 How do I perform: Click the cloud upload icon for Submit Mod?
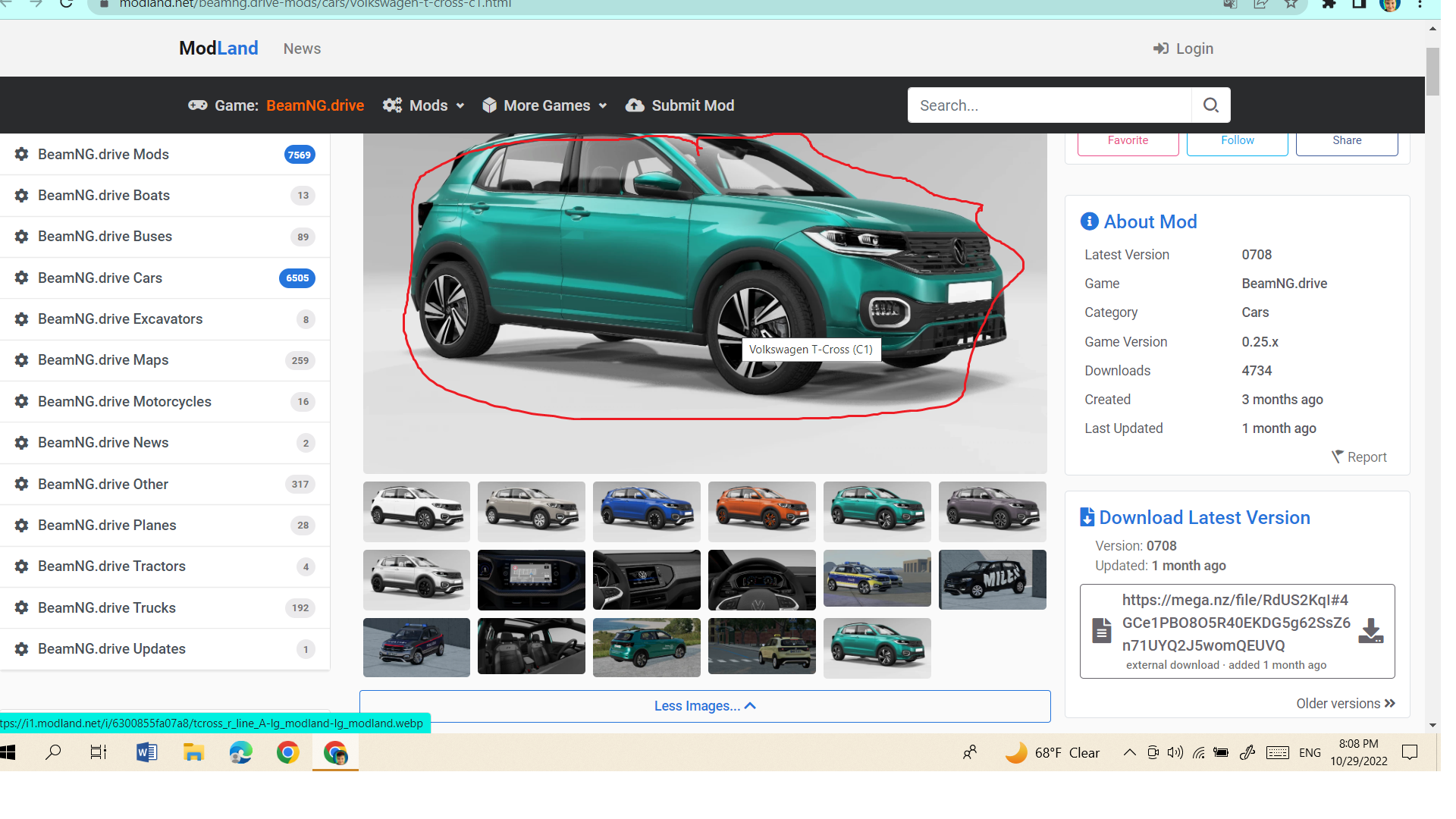[635, 105]
